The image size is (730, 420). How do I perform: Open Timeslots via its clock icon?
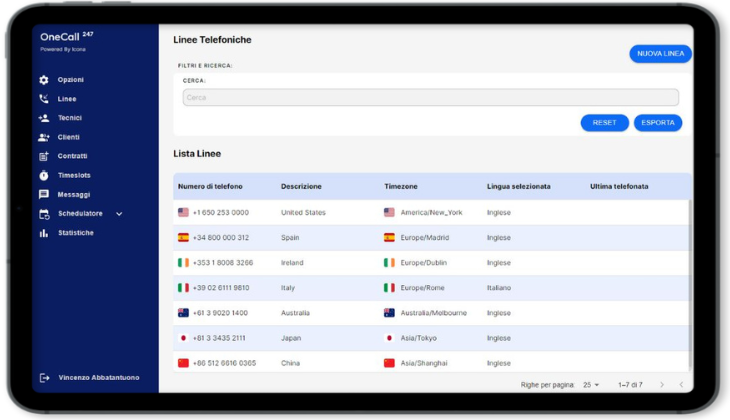(x=44, y=175)
